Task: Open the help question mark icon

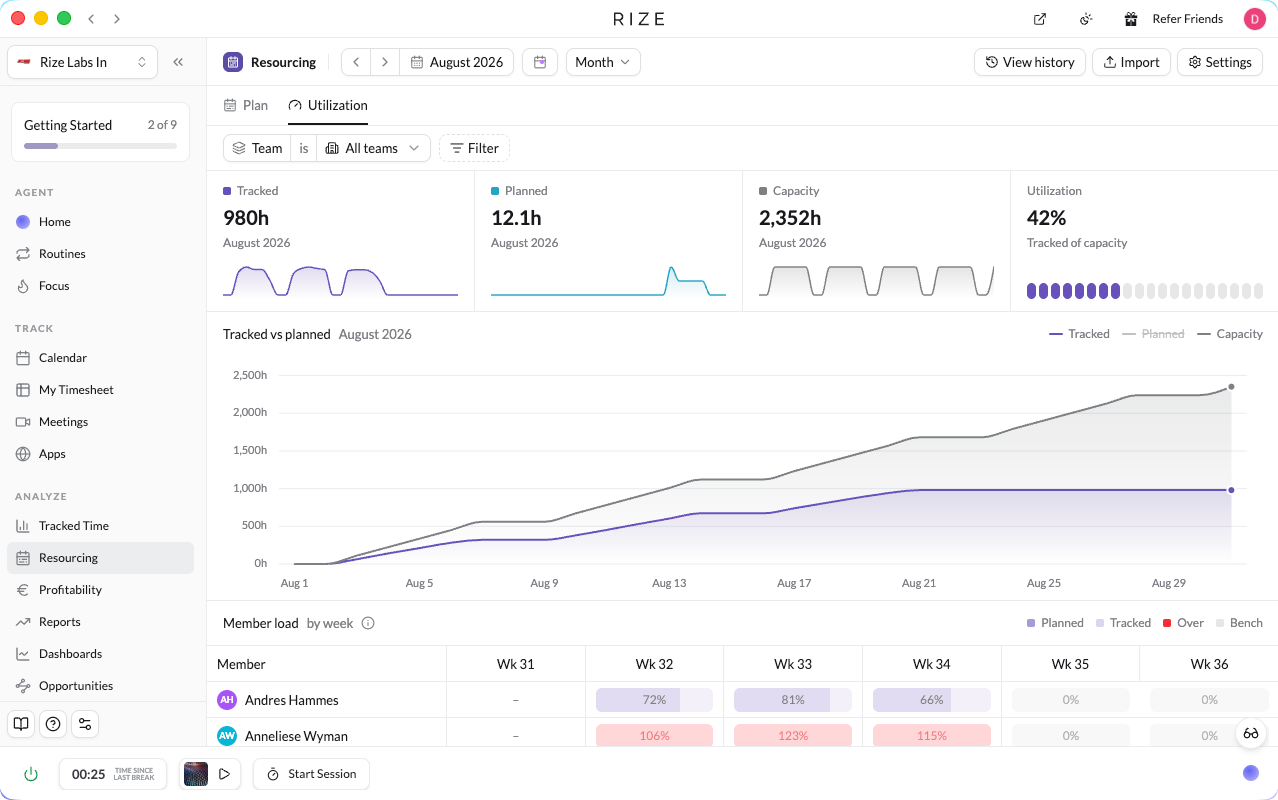Action: tap(53, 724)
